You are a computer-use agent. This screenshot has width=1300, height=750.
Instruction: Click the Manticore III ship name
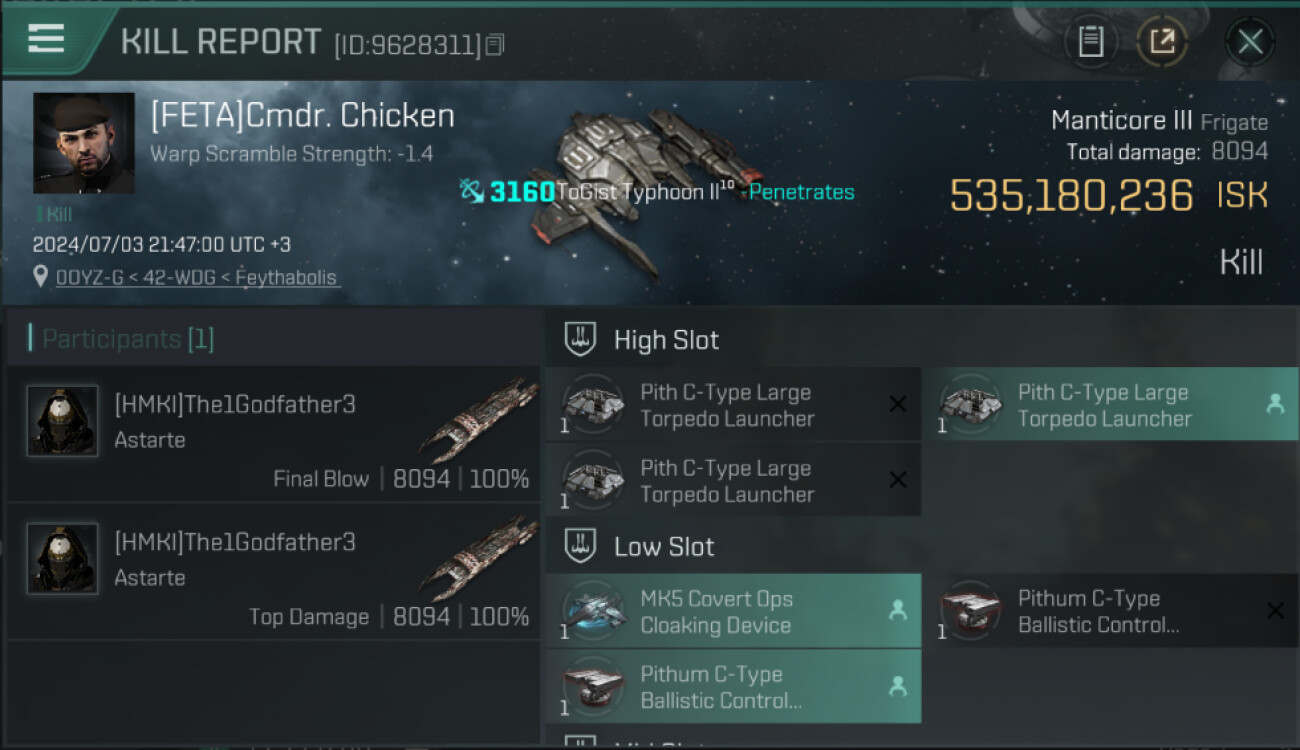coord(1122,121)
